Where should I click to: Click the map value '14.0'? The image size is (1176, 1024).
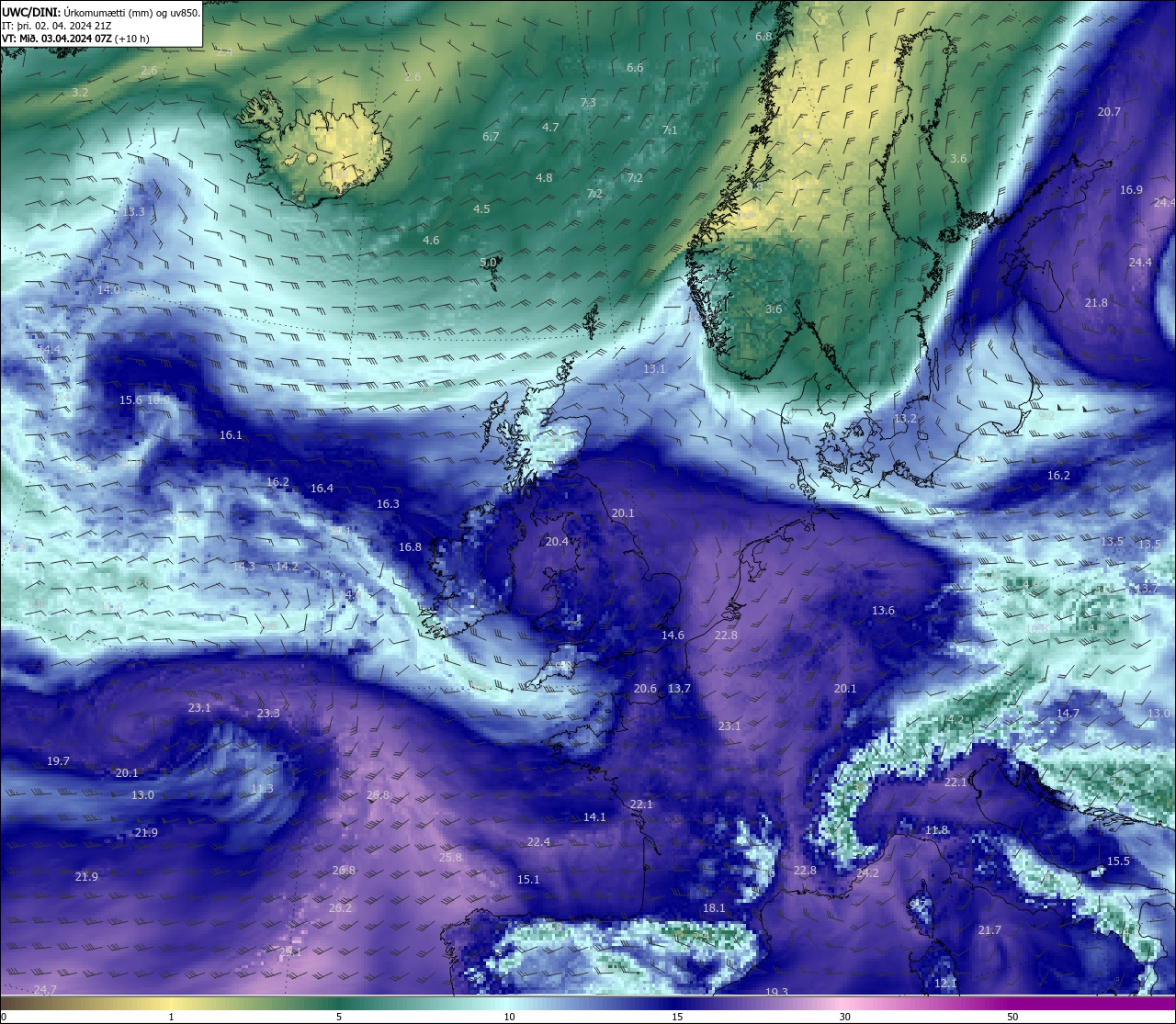[108, 290]
